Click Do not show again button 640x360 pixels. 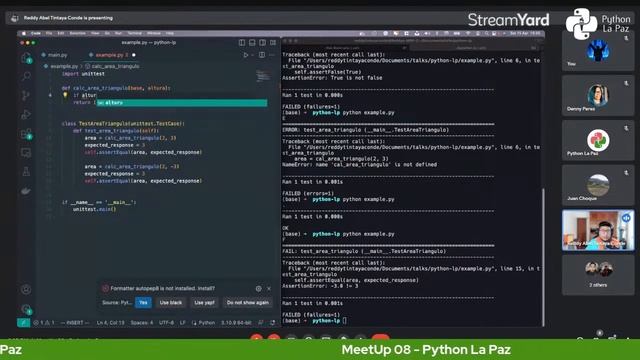pyautogui.click(x=248, y=302)
